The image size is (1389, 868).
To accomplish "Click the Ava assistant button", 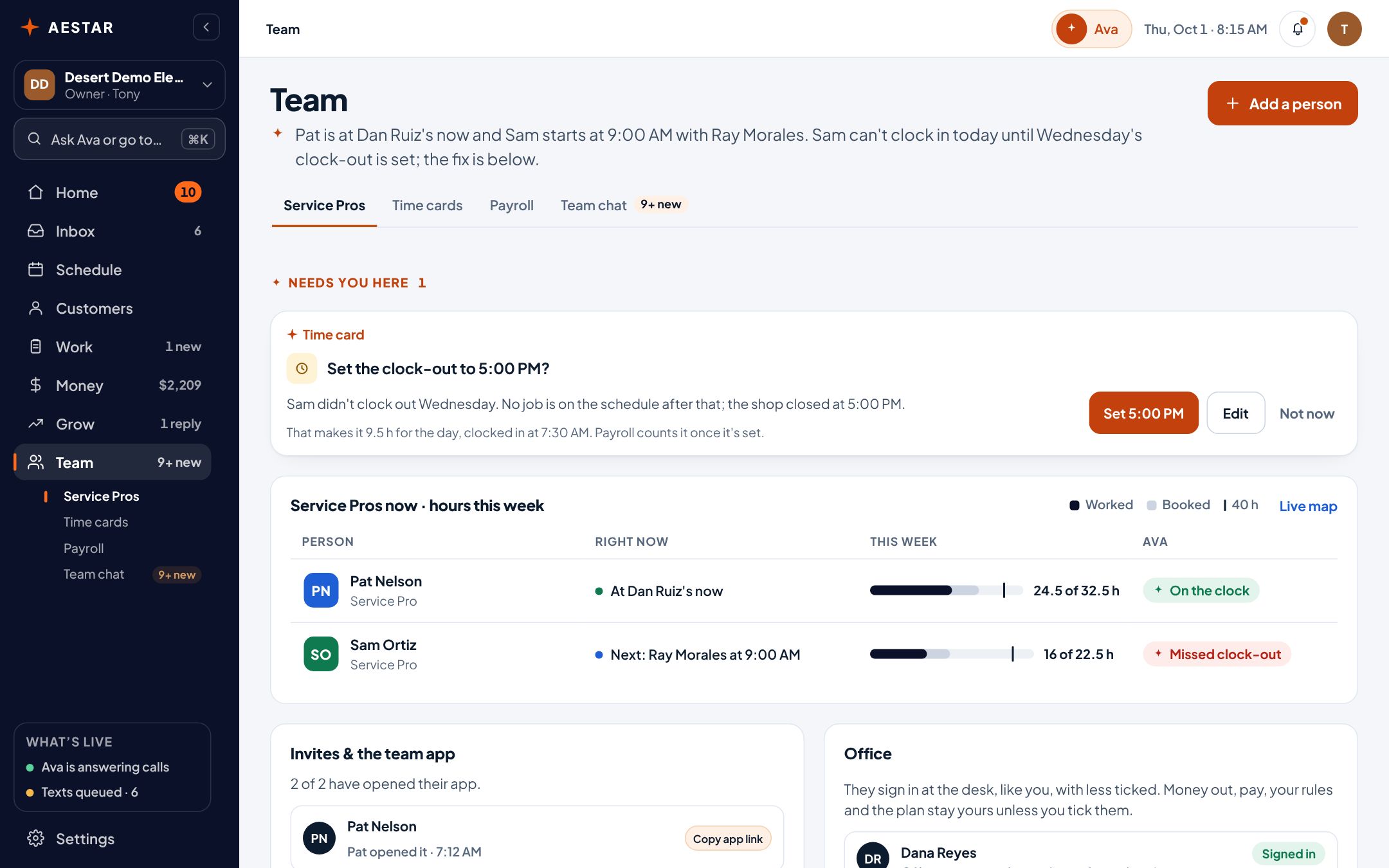I will [1091, 29].
